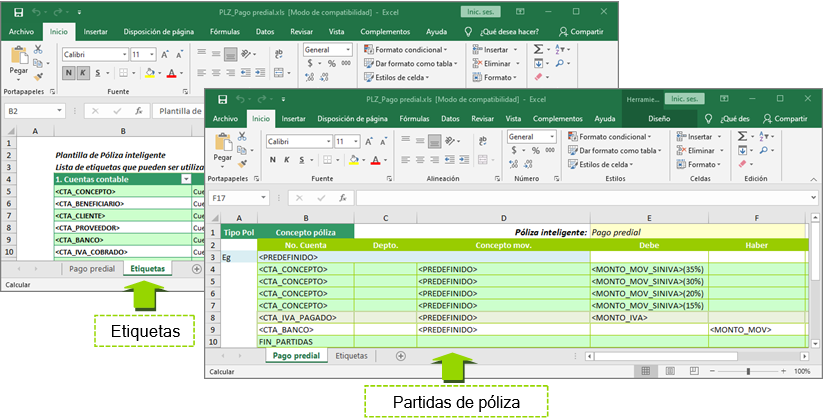Click Estilos de celda in back window
The width and height of the screenshot is (824, 419).
click(397, 77)
